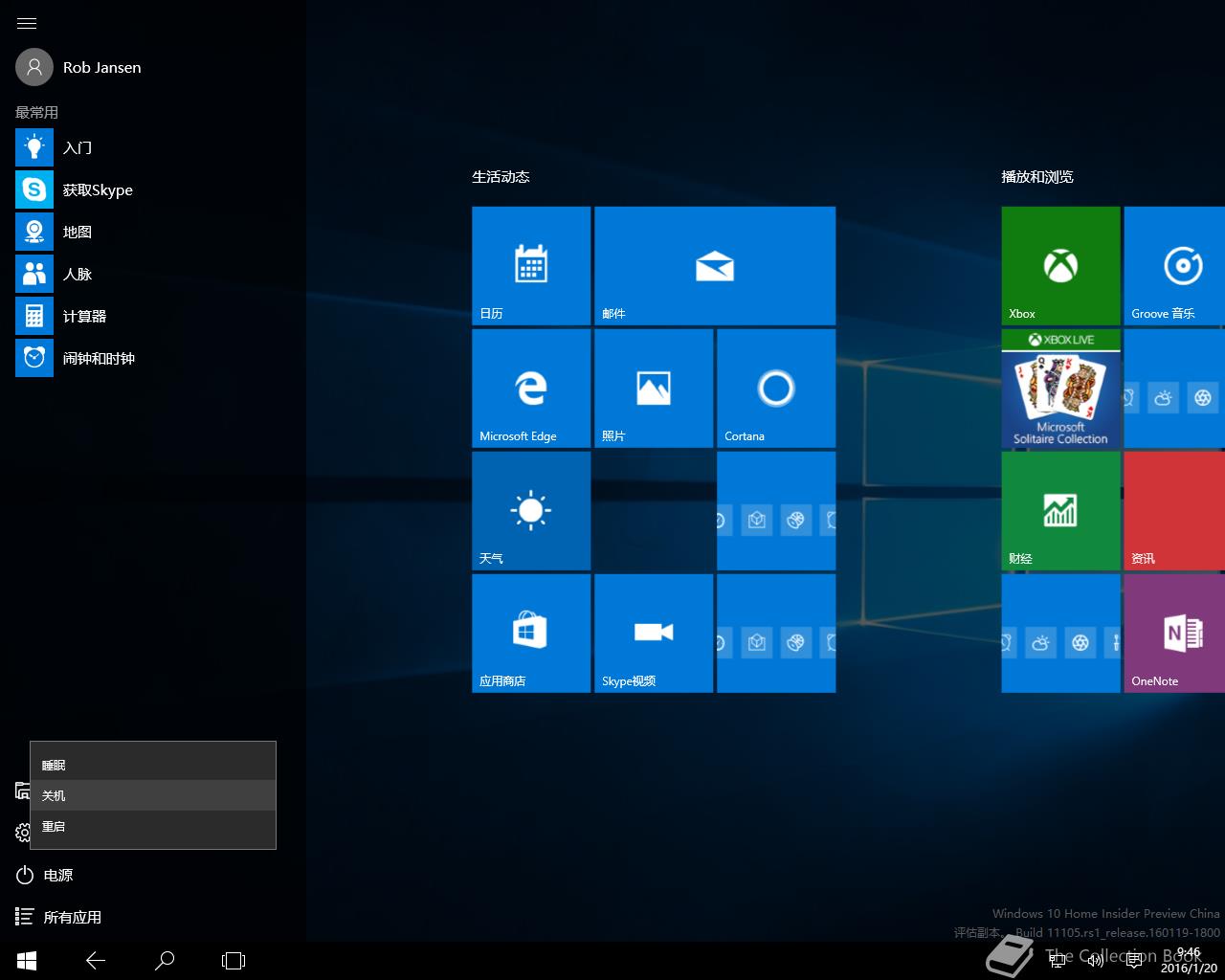Screen dimensions: 1225x980
Task: Select 睡眠 (Sleep) in power menu
Action: coord(153,765)
